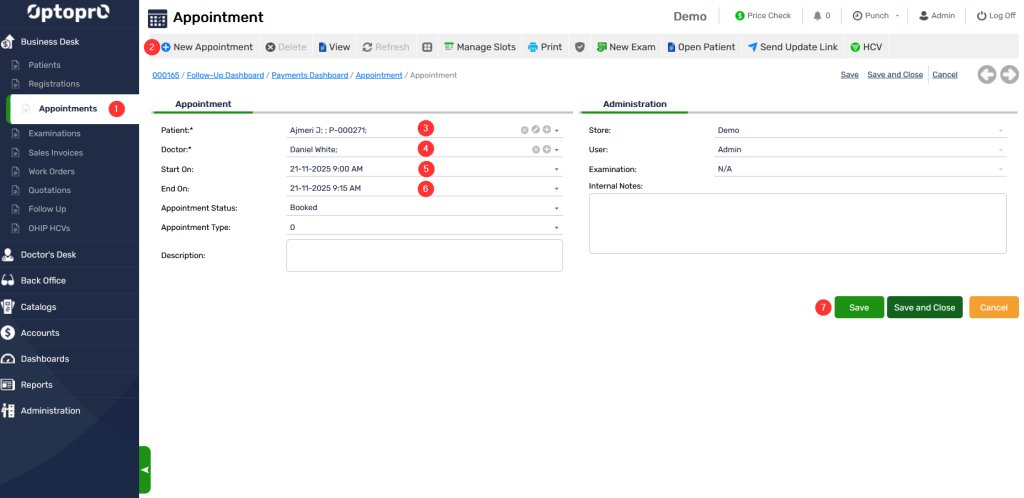Viewport: 1024px width, 498px height.
Task: Collapse the sidebar using the green arrow tab
Action: pos(144,469)
